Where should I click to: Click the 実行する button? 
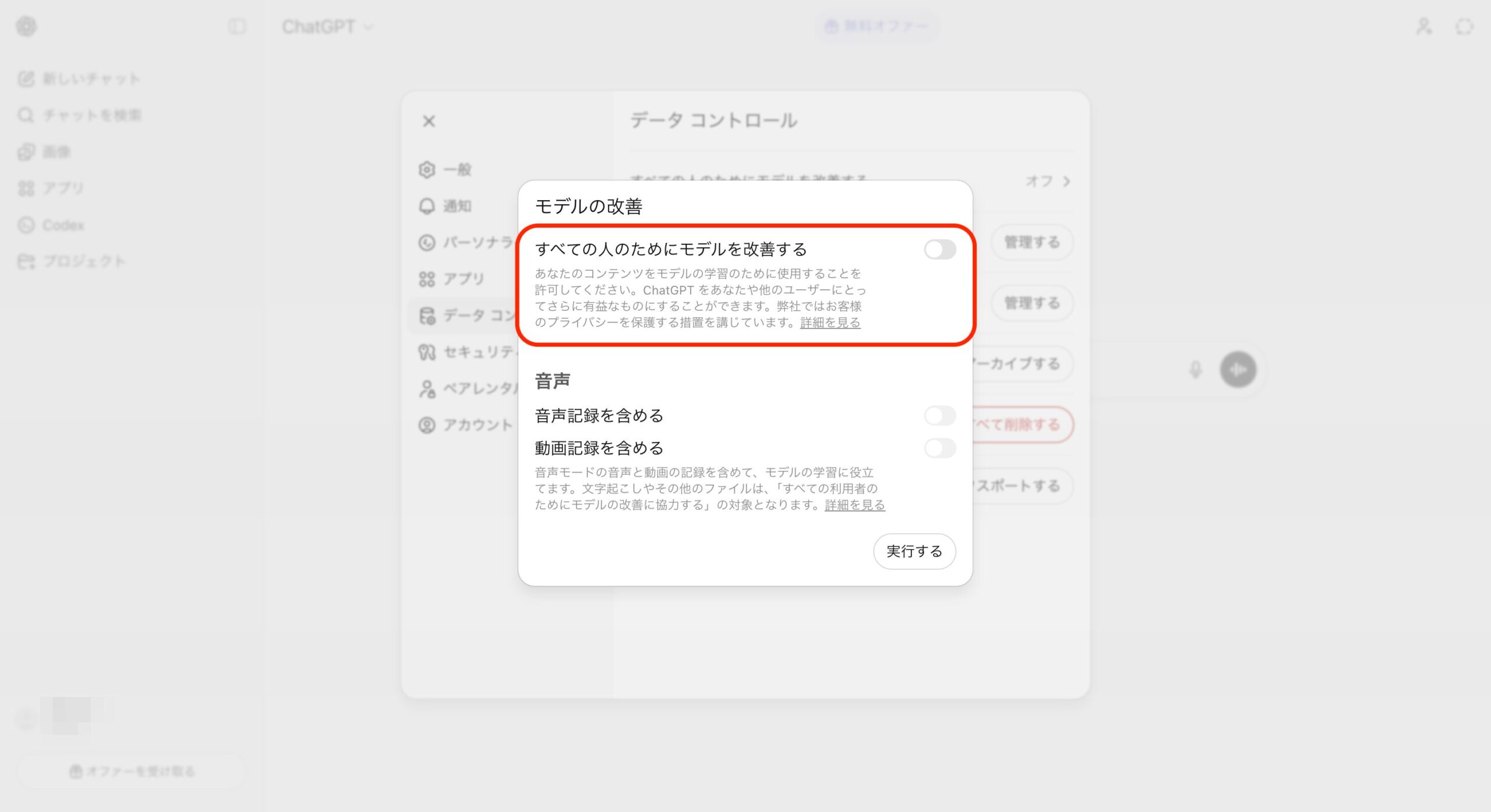coord(914,551)
